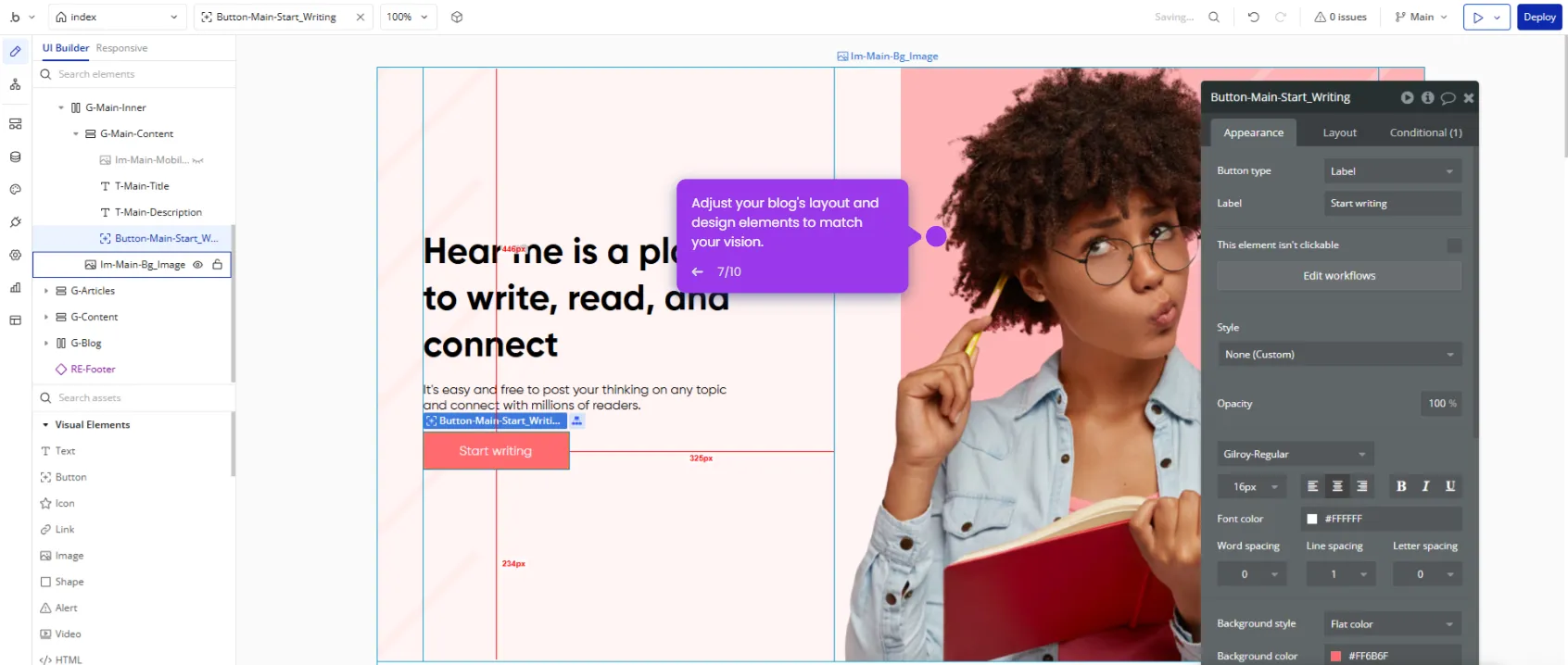This screenshot has width=1568, height=665.
Task: Switch to the UI Builder tab
Action: pos(66,48)
